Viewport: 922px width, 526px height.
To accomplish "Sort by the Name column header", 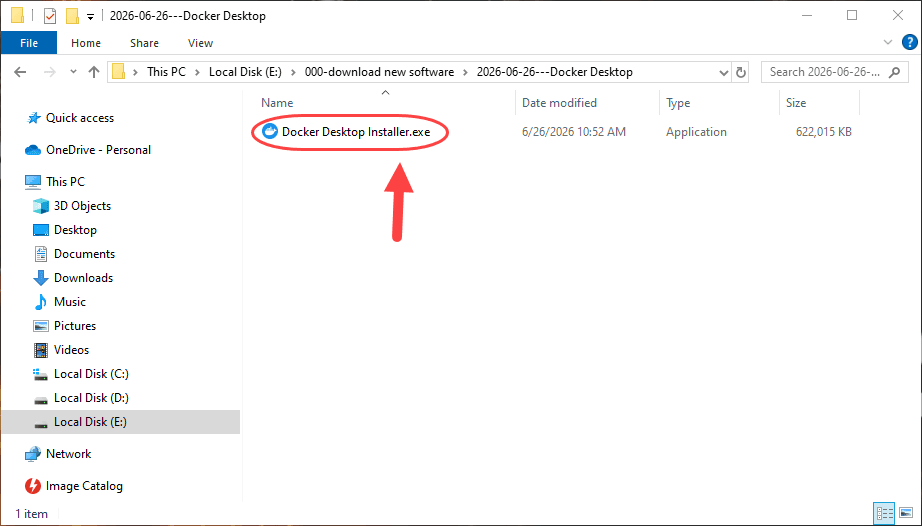I will (x=277, y=103).
